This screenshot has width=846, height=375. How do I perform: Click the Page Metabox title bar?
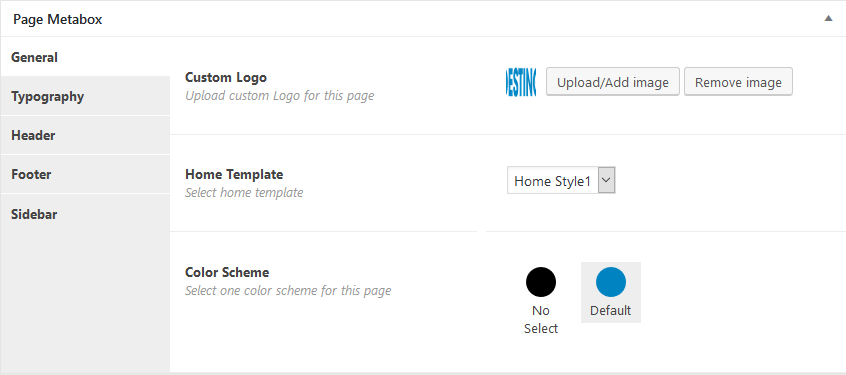(x=423, y=19)
